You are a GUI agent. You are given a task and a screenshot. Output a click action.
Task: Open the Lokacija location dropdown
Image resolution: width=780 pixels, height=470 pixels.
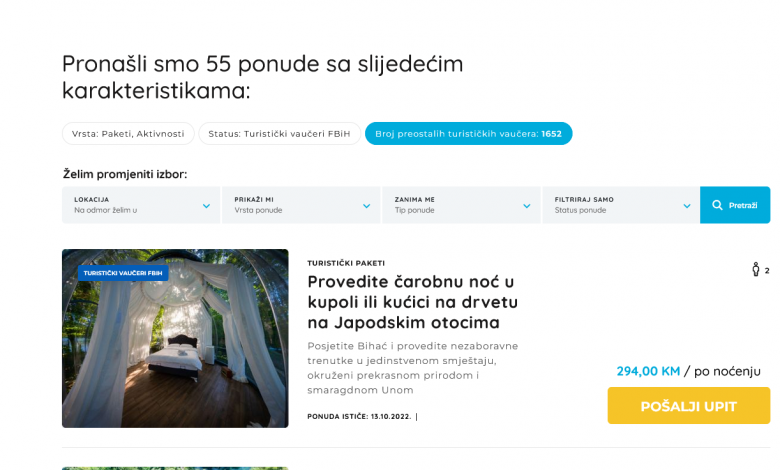(x=141, y=205)
